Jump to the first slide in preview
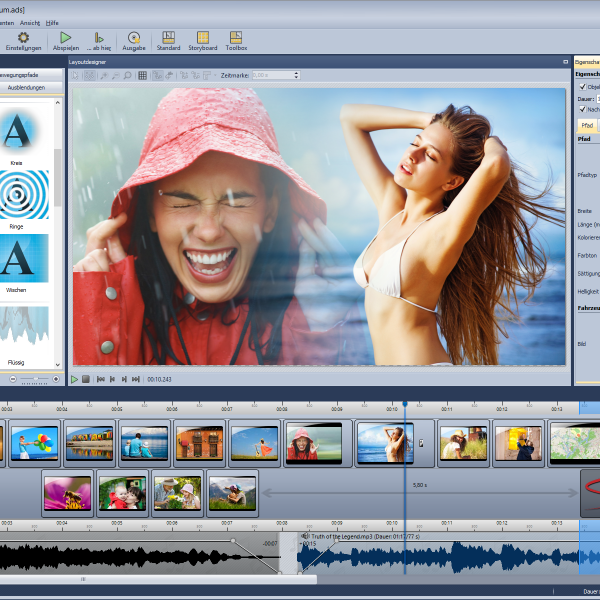The height and width of the screenshot is (600, 600). tap(101, 379)
